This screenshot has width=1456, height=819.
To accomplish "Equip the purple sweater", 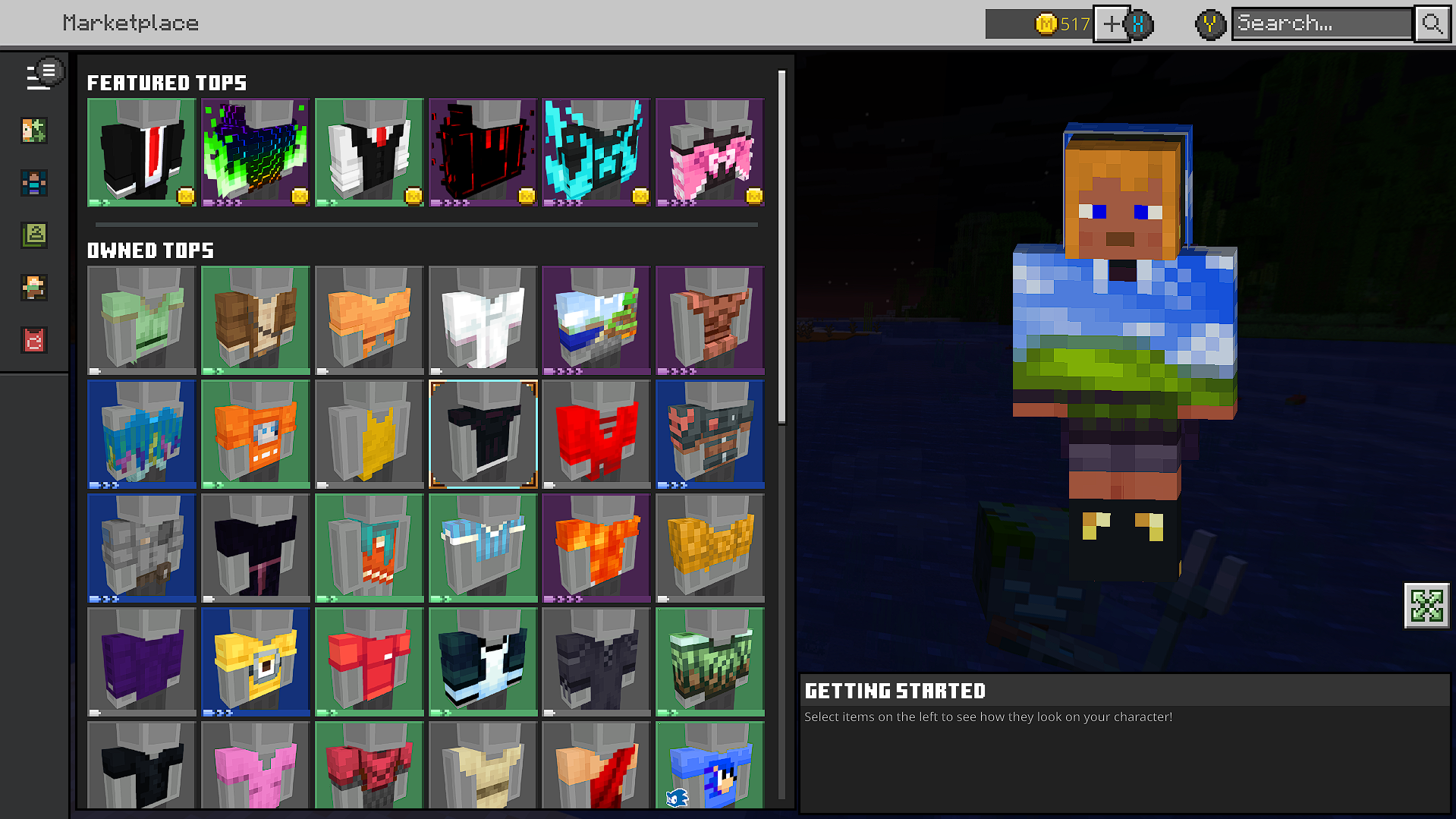I will coord(142,662).
